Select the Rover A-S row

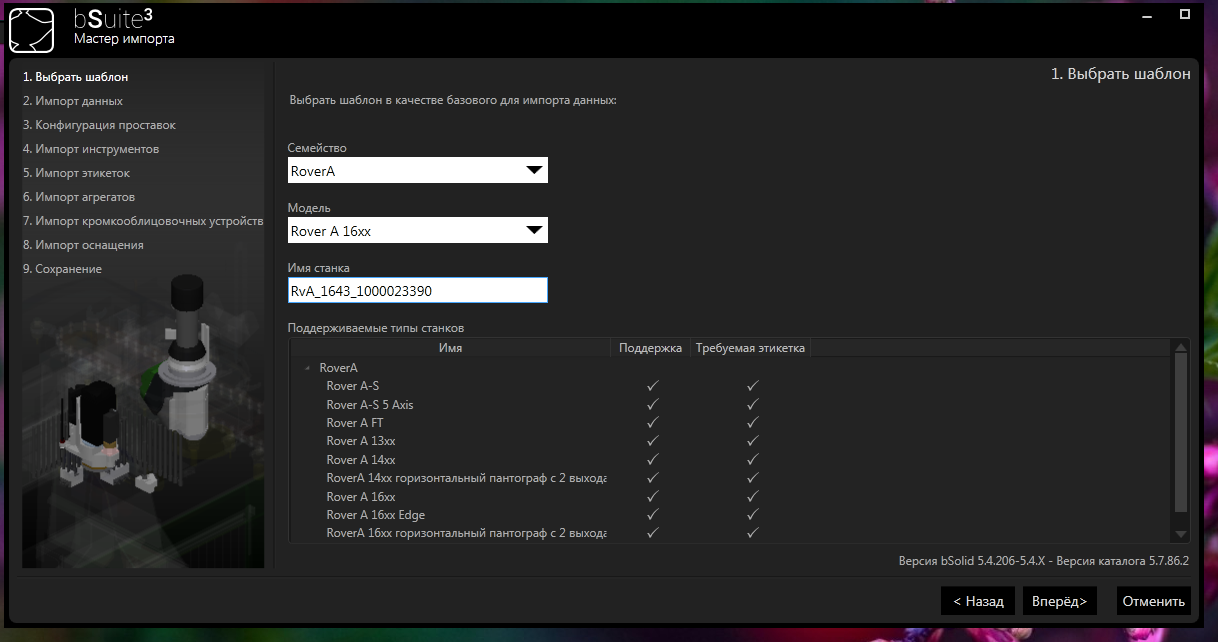pyautogui.click(x=730, y=386)
